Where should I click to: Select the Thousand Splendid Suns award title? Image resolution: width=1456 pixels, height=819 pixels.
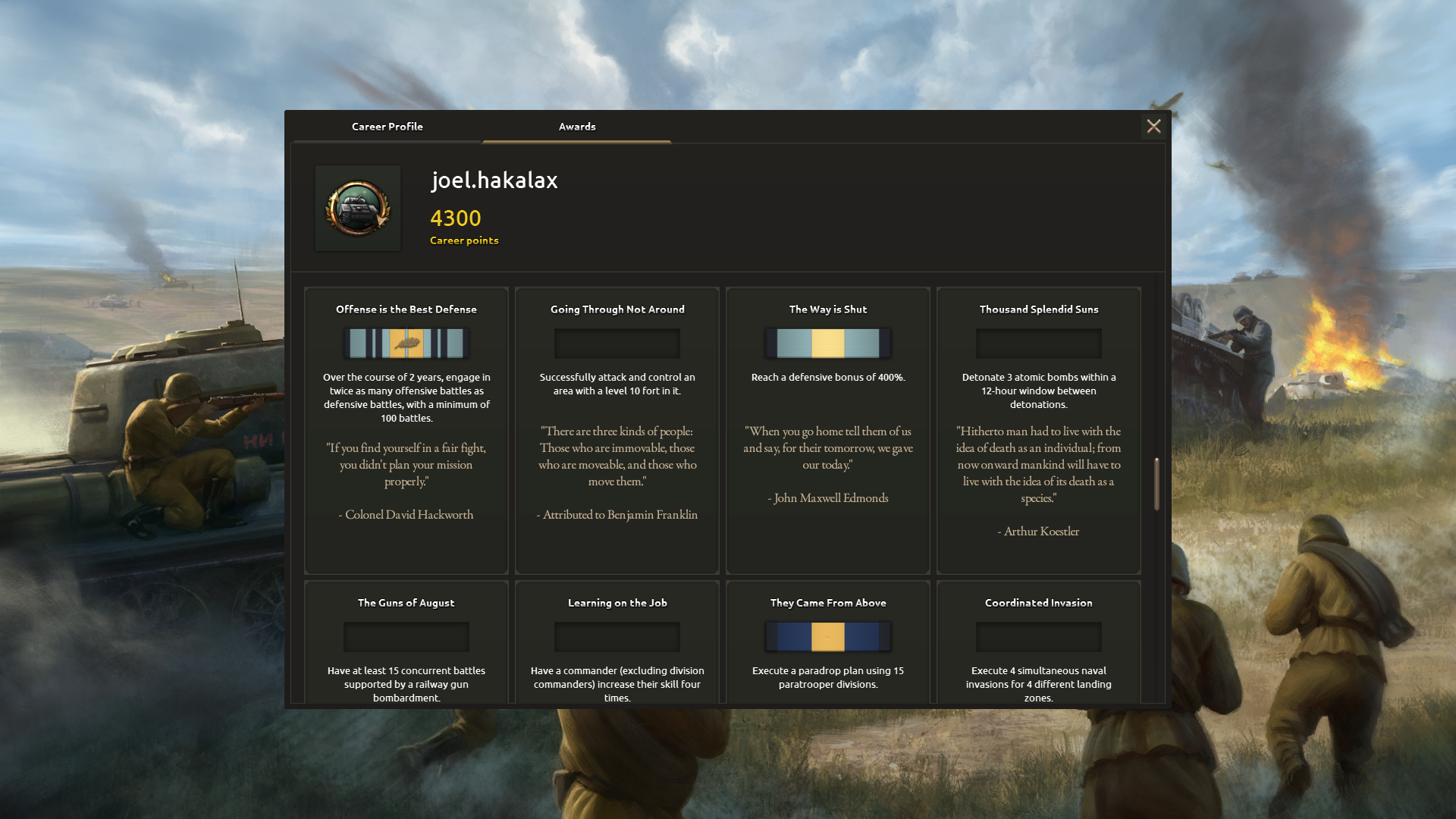pyautogui.click(x=1039, y=309)
